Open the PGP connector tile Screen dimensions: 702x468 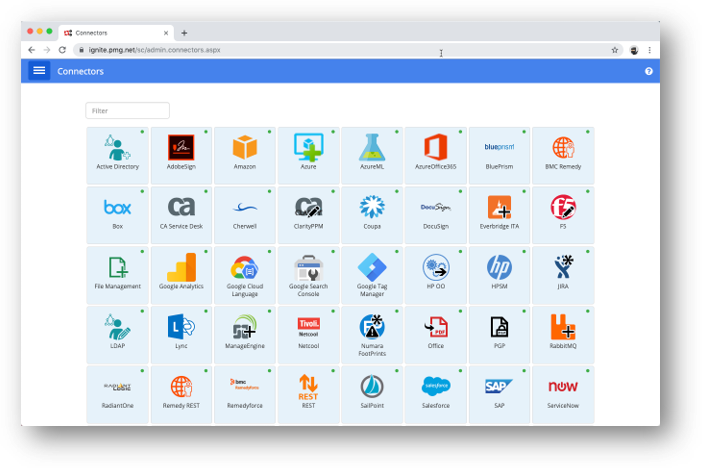click(x=499, y=335)
